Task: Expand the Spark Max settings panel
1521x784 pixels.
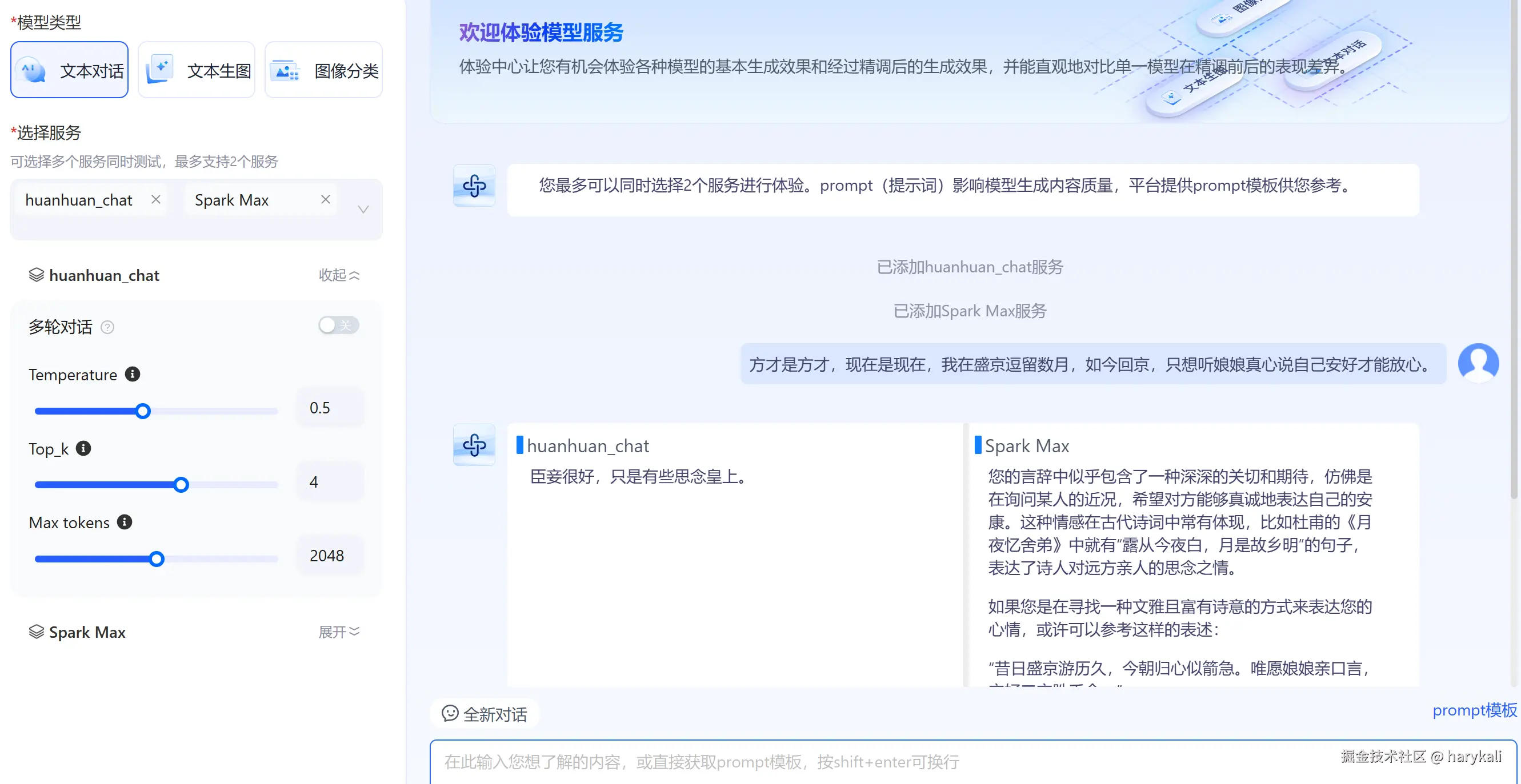Action: (x=339, y=632)
